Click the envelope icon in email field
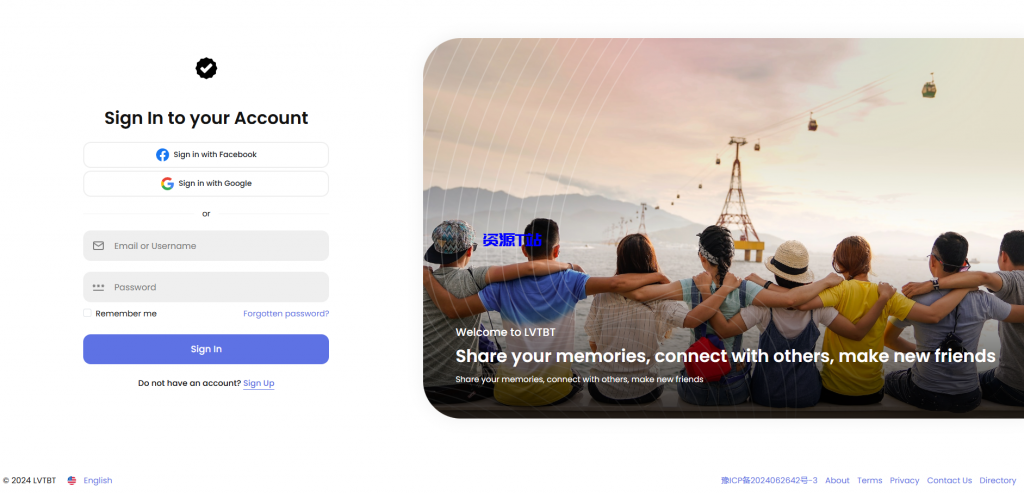Image resolution: width=1024 pixels, height=493 pixels. tap(99, 246)
